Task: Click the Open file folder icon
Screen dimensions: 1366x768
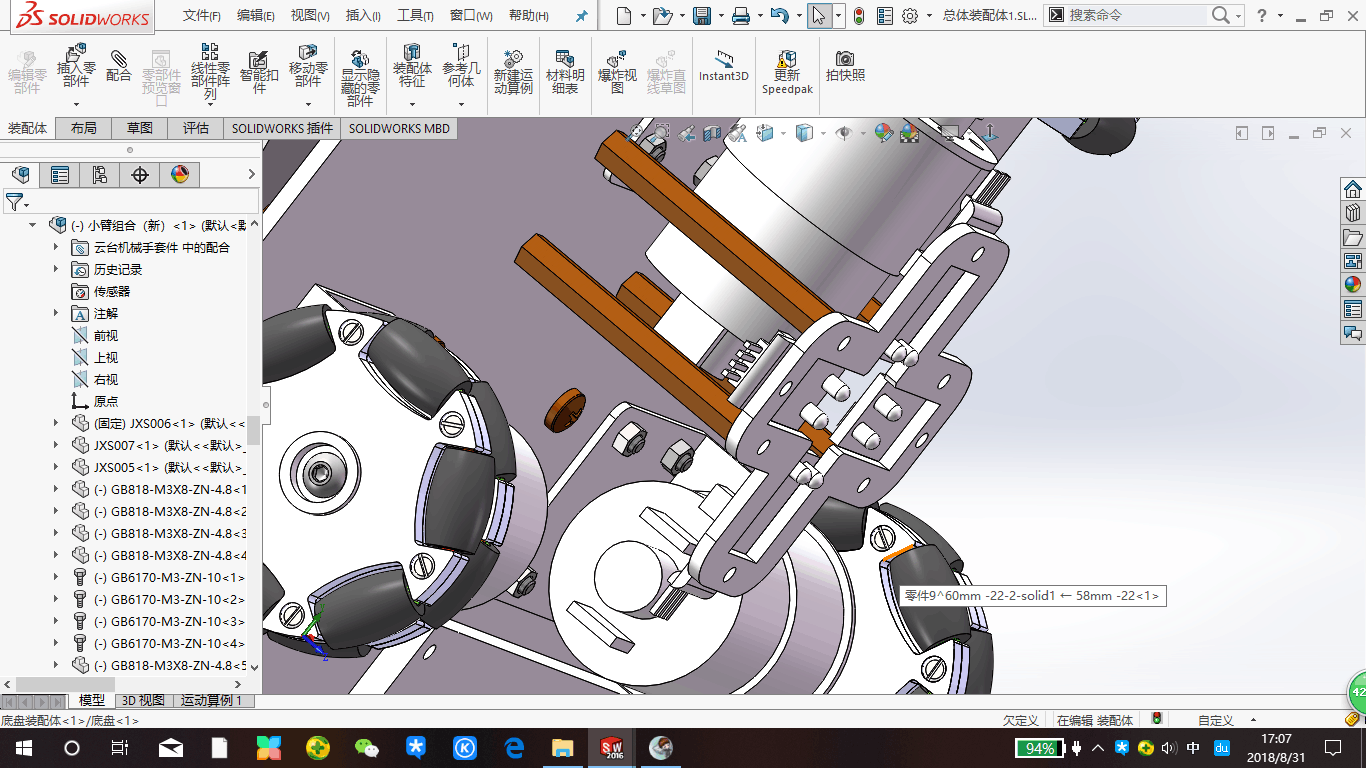Action: [661, 16]
